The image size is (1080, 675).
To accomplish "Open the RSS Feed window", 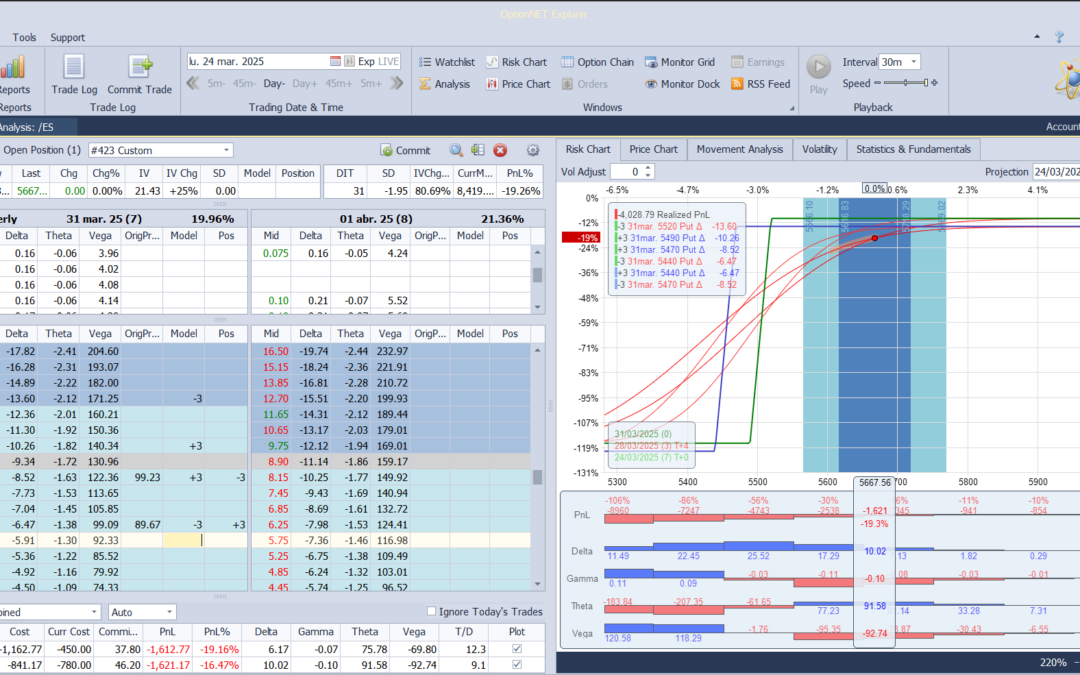I will coord(760,84).
